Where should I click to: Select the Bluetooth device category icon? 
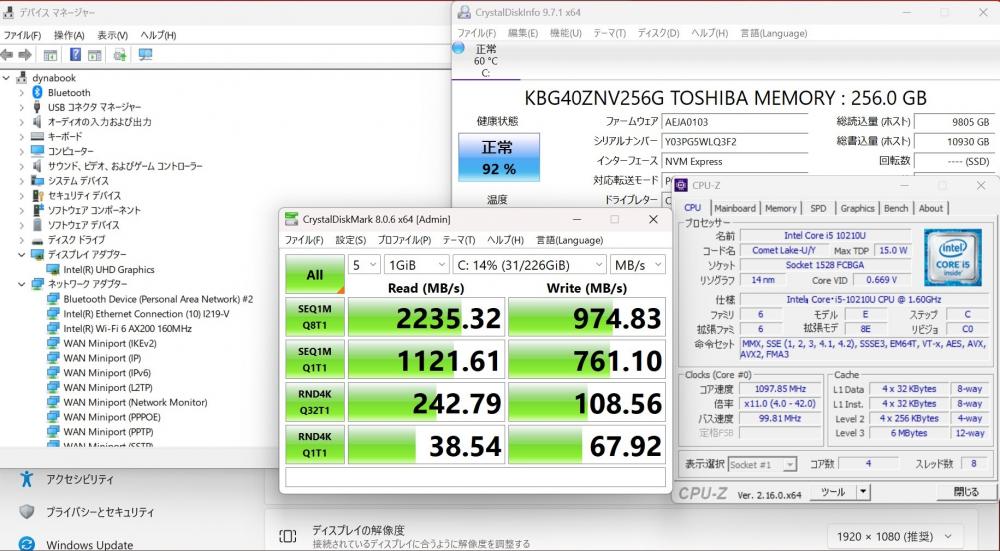[38, 92]
